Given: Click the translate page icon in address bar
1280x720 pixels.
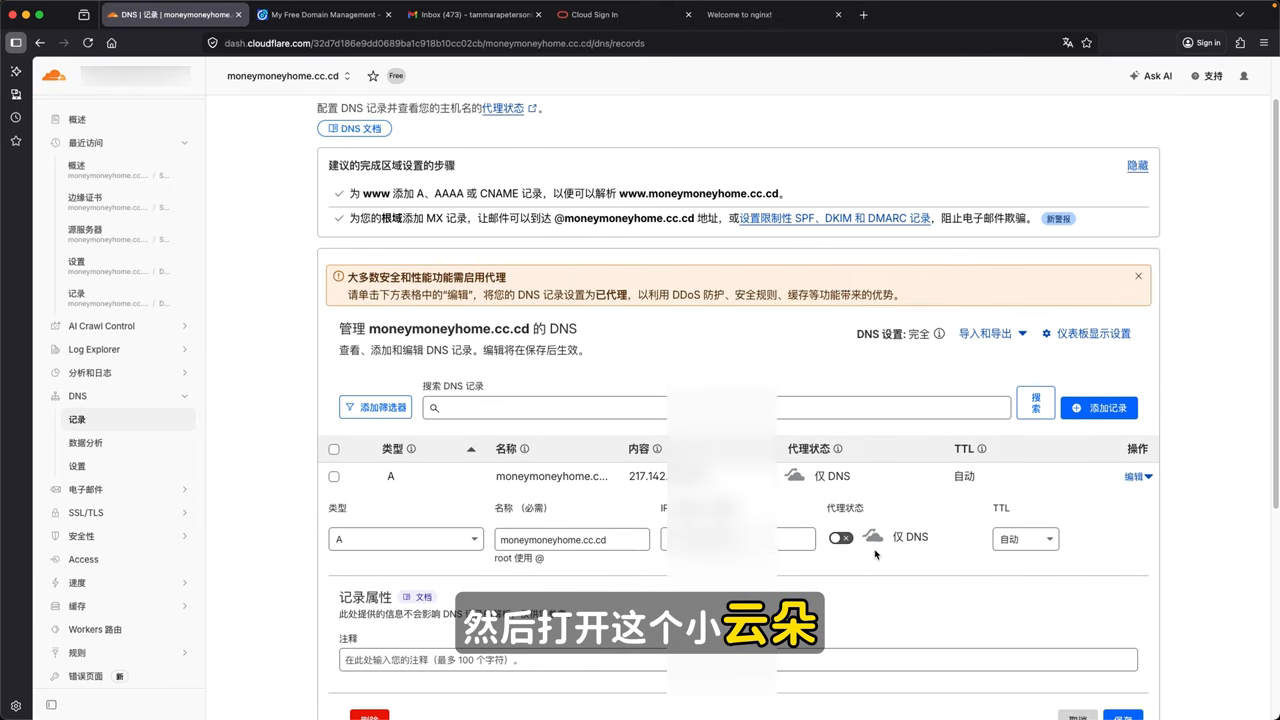Looking at the screenshot, I should [x=1068, y=43].
